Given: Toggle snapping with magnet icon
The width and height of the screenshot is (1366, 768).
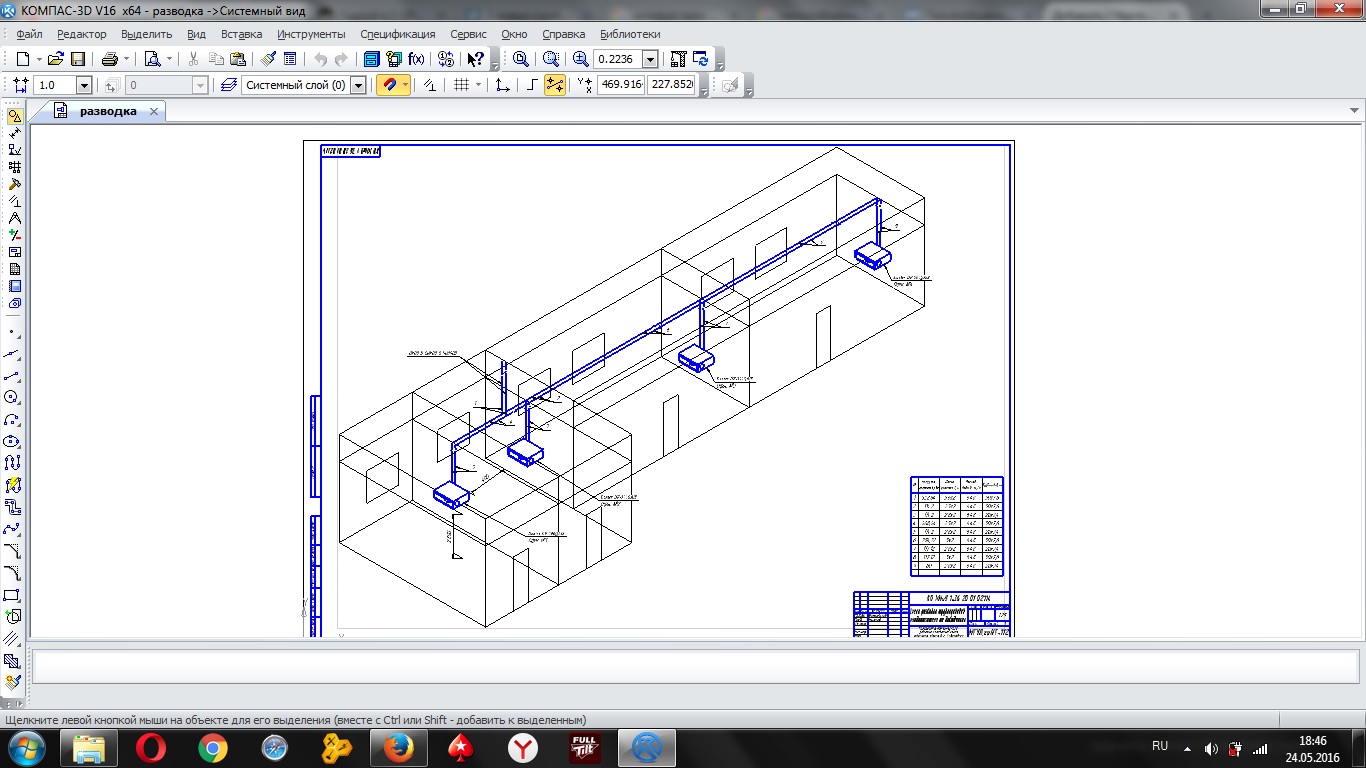Looking at the screenshot, I should pos(389,85).
